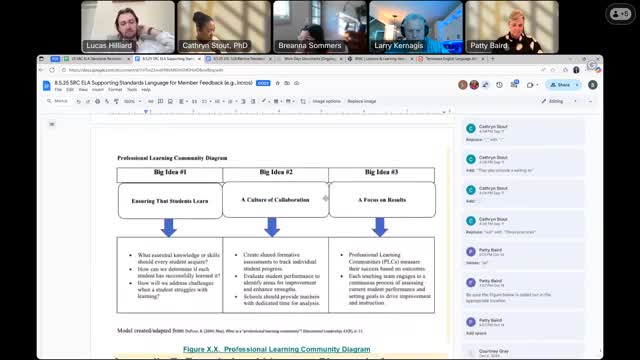Click the Replace image button
Screen dimensions: 640x360
362,101
